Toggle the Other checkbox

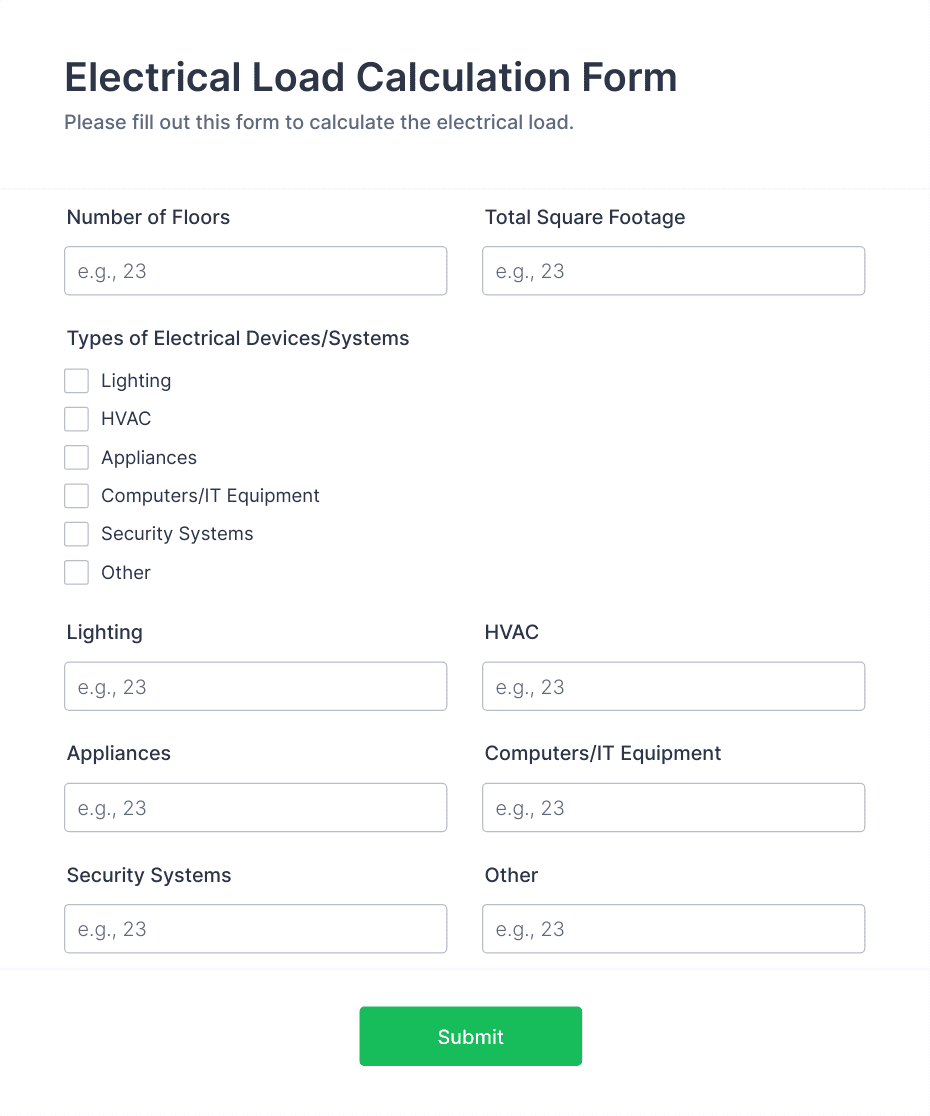(76, 572)
